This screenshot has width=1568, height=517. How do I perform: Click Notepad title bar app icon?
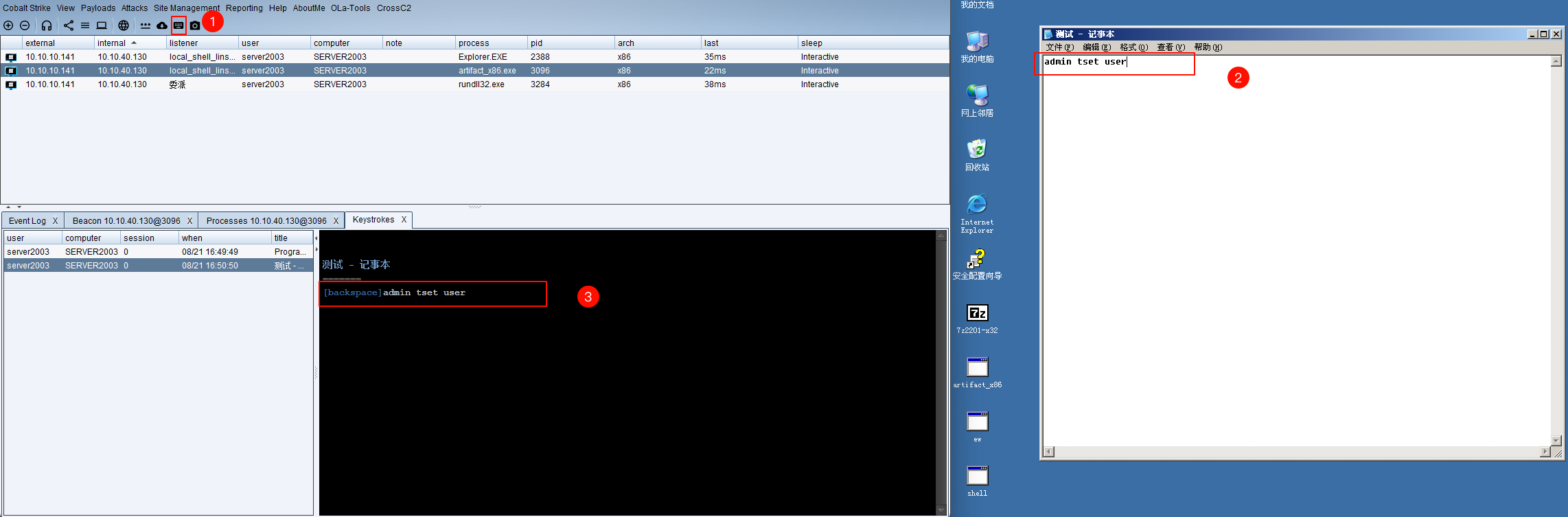coord(1048,34)
